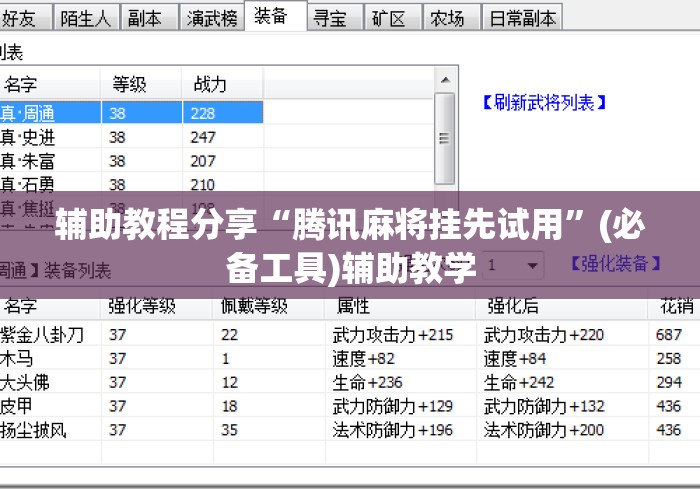The width and height of the screenshot is (700, 490).
Task: Click the cost value 687
Action: (x=669, y=335)
